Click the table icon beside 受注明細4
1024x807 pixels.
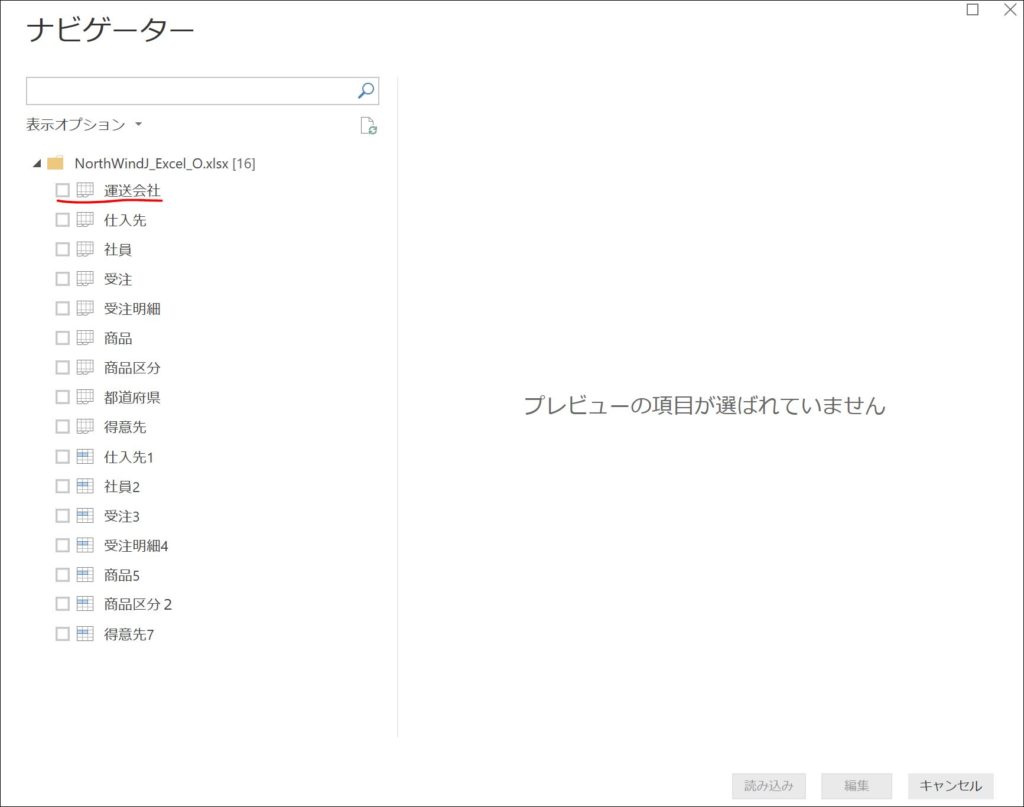(85, 545)
